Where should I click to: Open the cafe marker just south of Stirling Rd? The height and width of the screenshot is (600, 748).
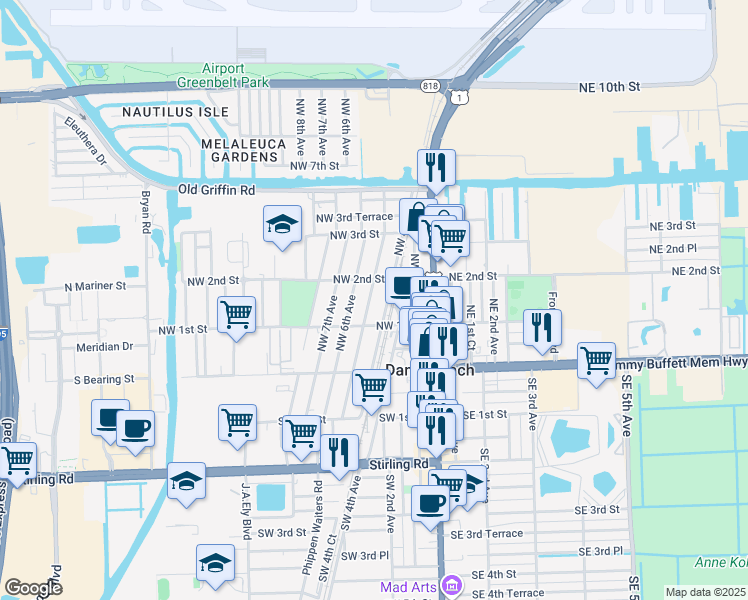431,502
